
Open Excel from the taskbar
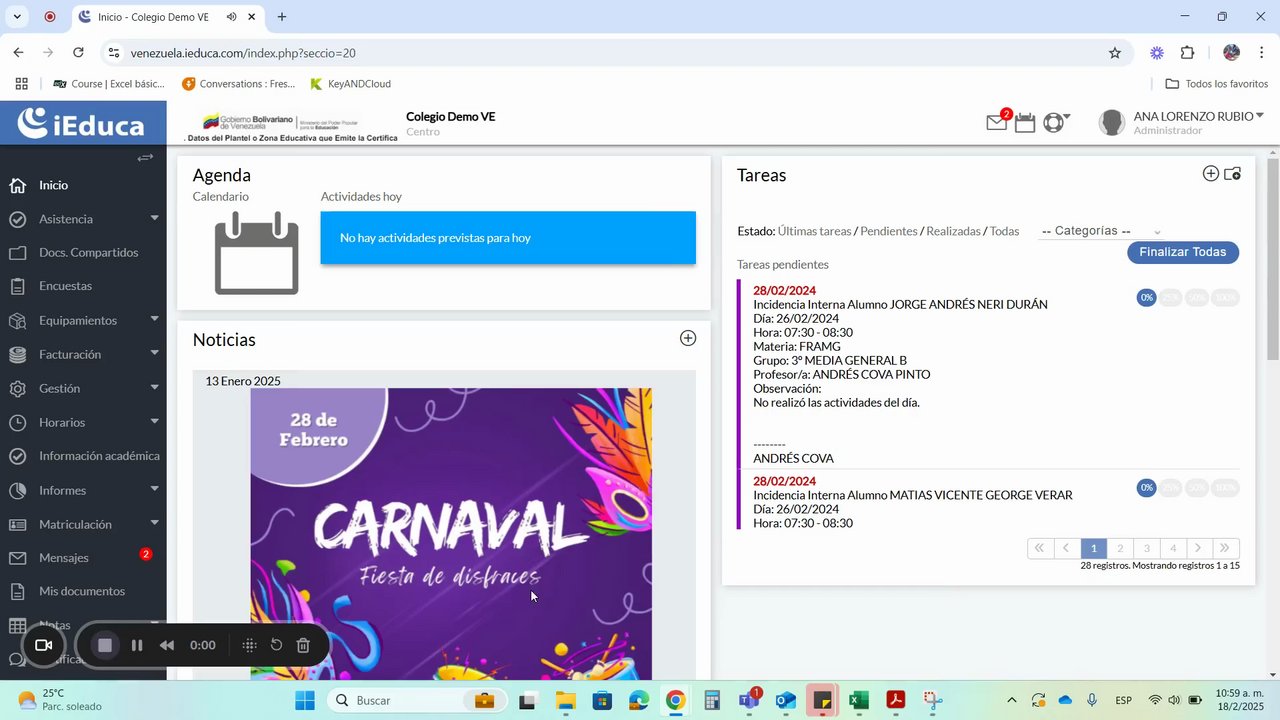tap(858, 700)
